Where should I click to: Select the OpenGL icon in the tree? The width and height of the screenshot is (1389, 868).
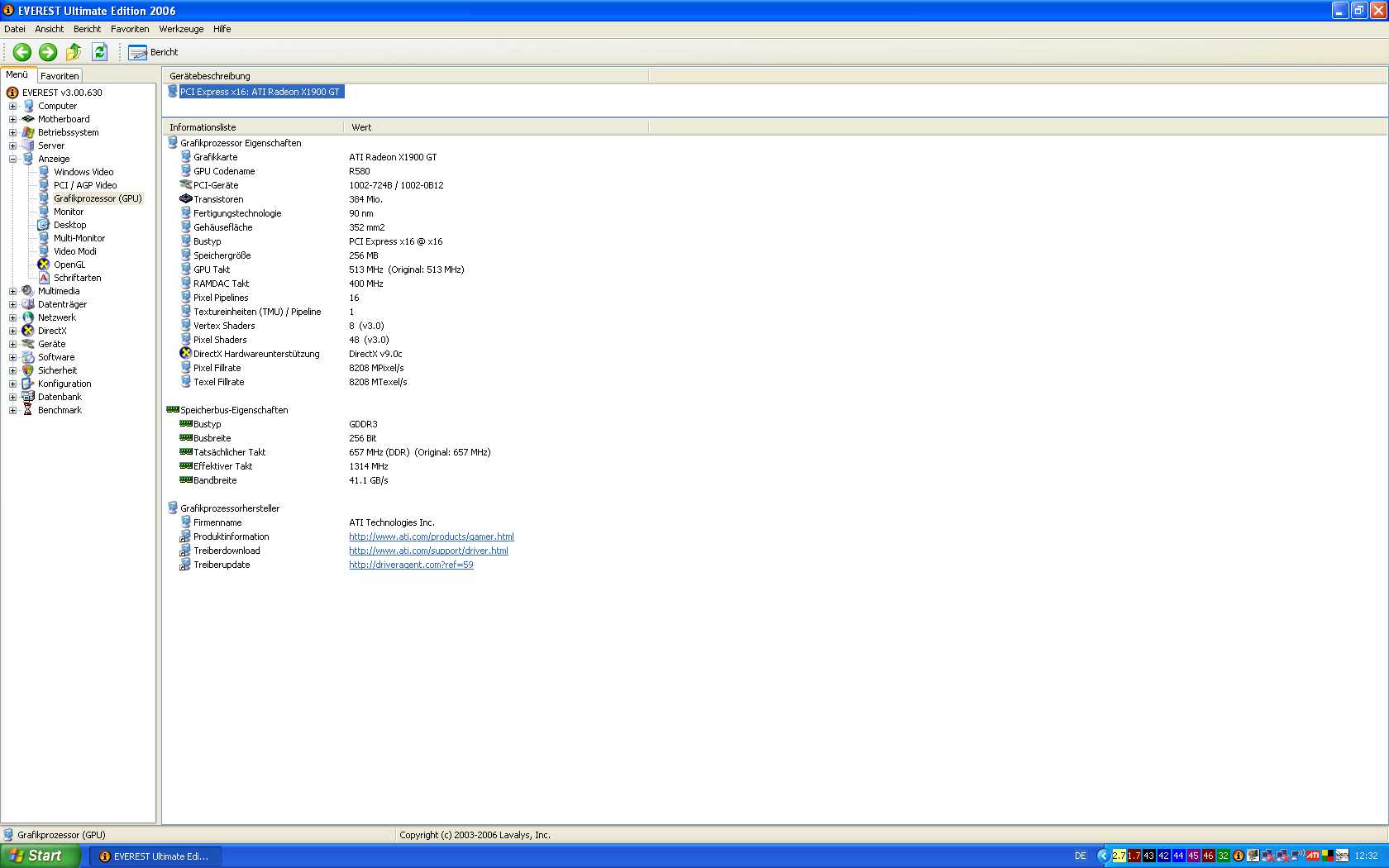[44, 265]
